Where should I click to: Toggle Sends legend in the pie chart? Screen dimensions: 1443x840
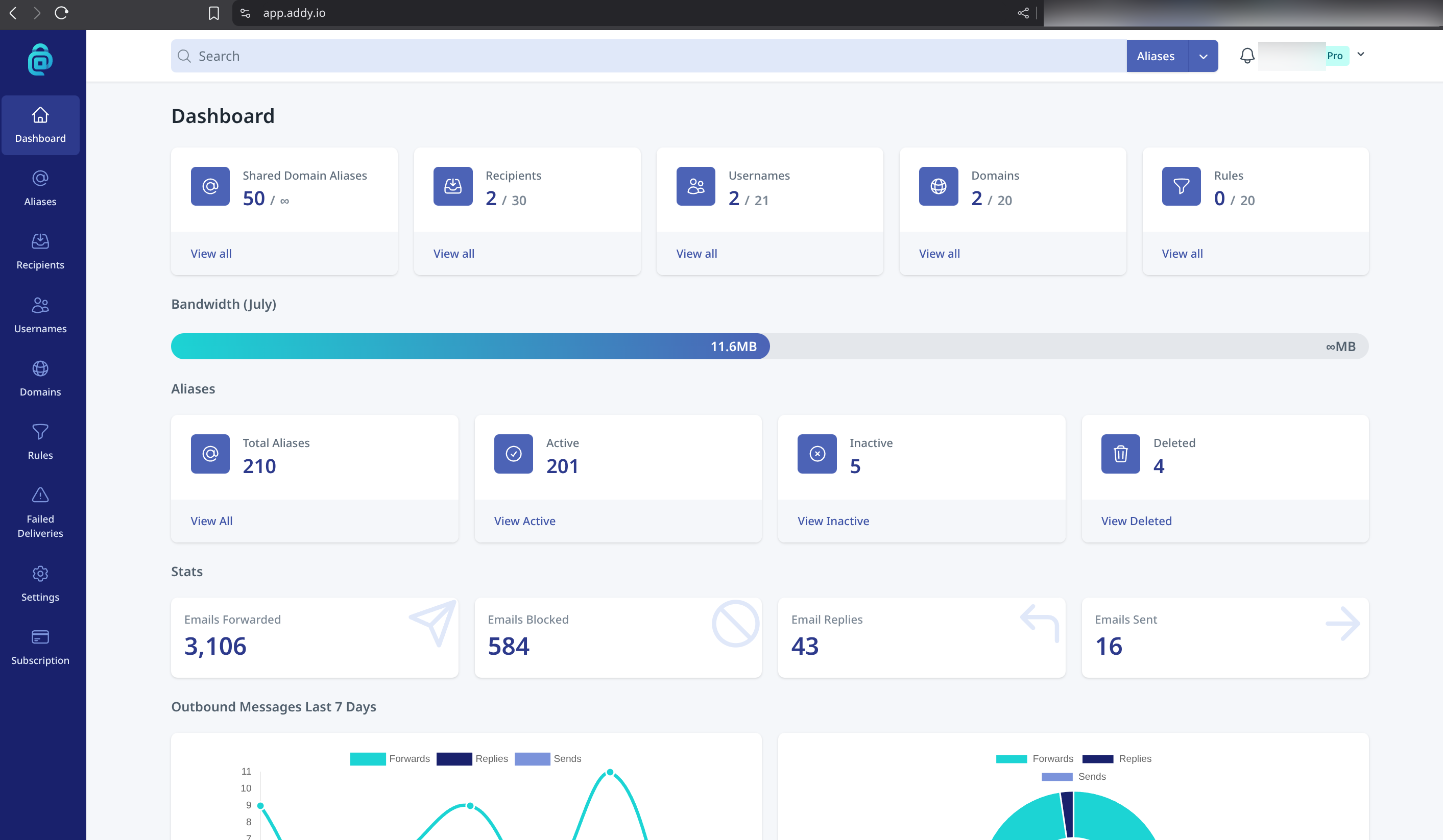point(1074,776)
